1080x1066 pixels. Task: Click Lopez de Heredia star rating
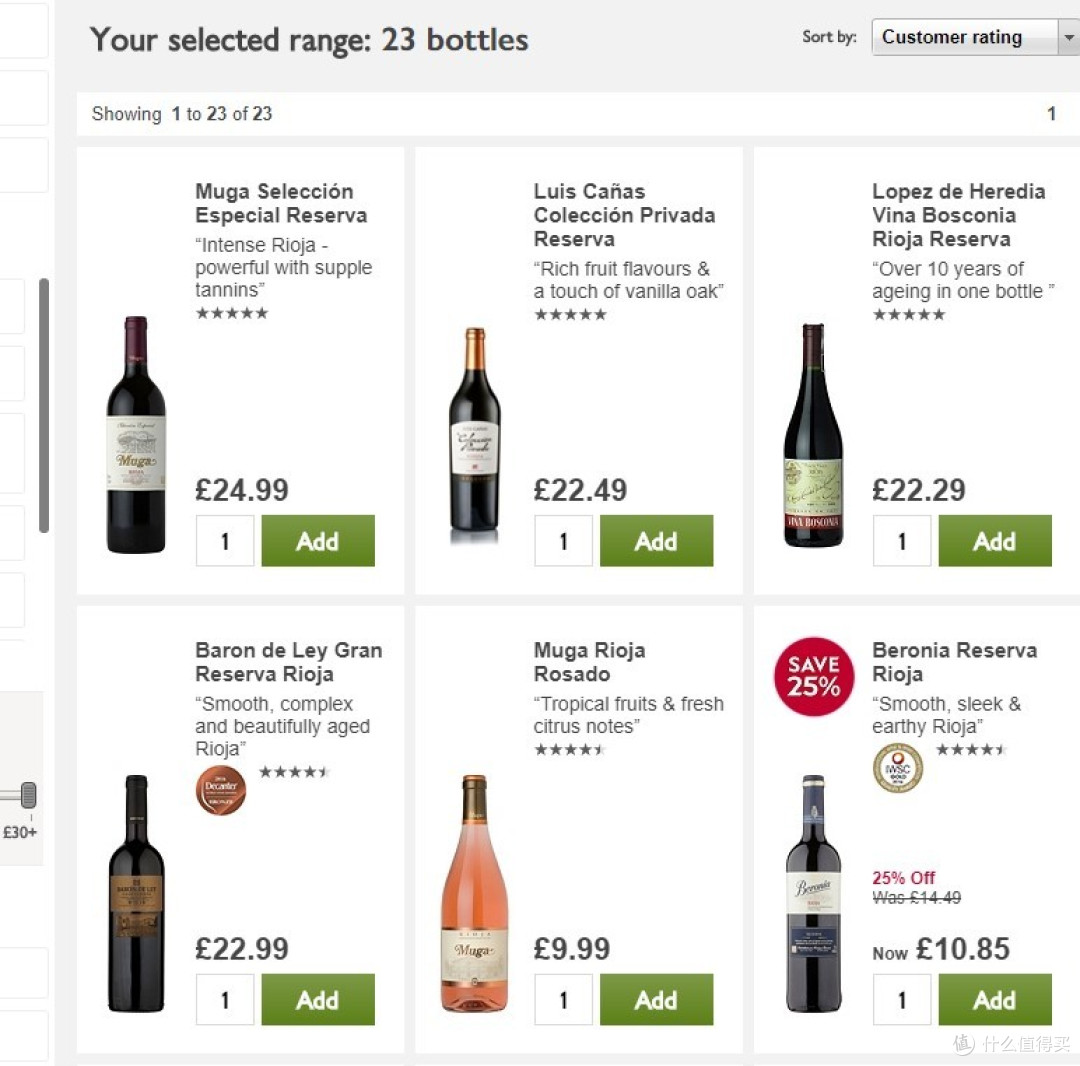point(909,315)
